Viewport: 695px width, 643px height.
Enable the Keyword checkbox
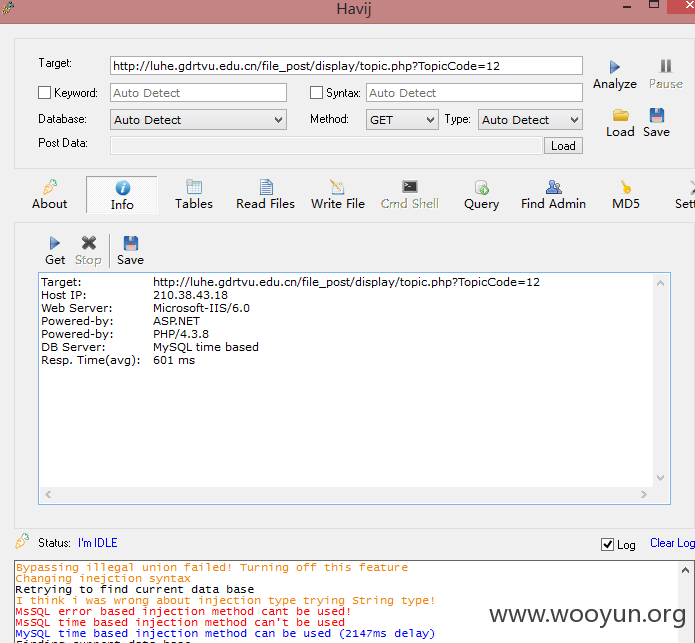(44, 93)
